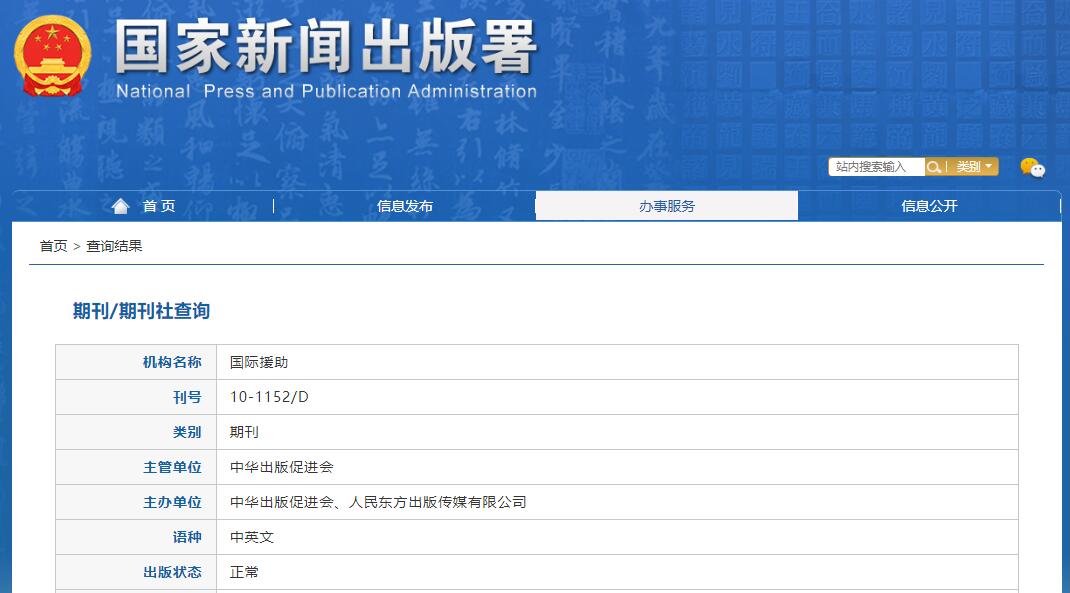This screenshot has height=593, width=1070.
Task: Select the 办事服务 navigation tab
Action: 667,206
